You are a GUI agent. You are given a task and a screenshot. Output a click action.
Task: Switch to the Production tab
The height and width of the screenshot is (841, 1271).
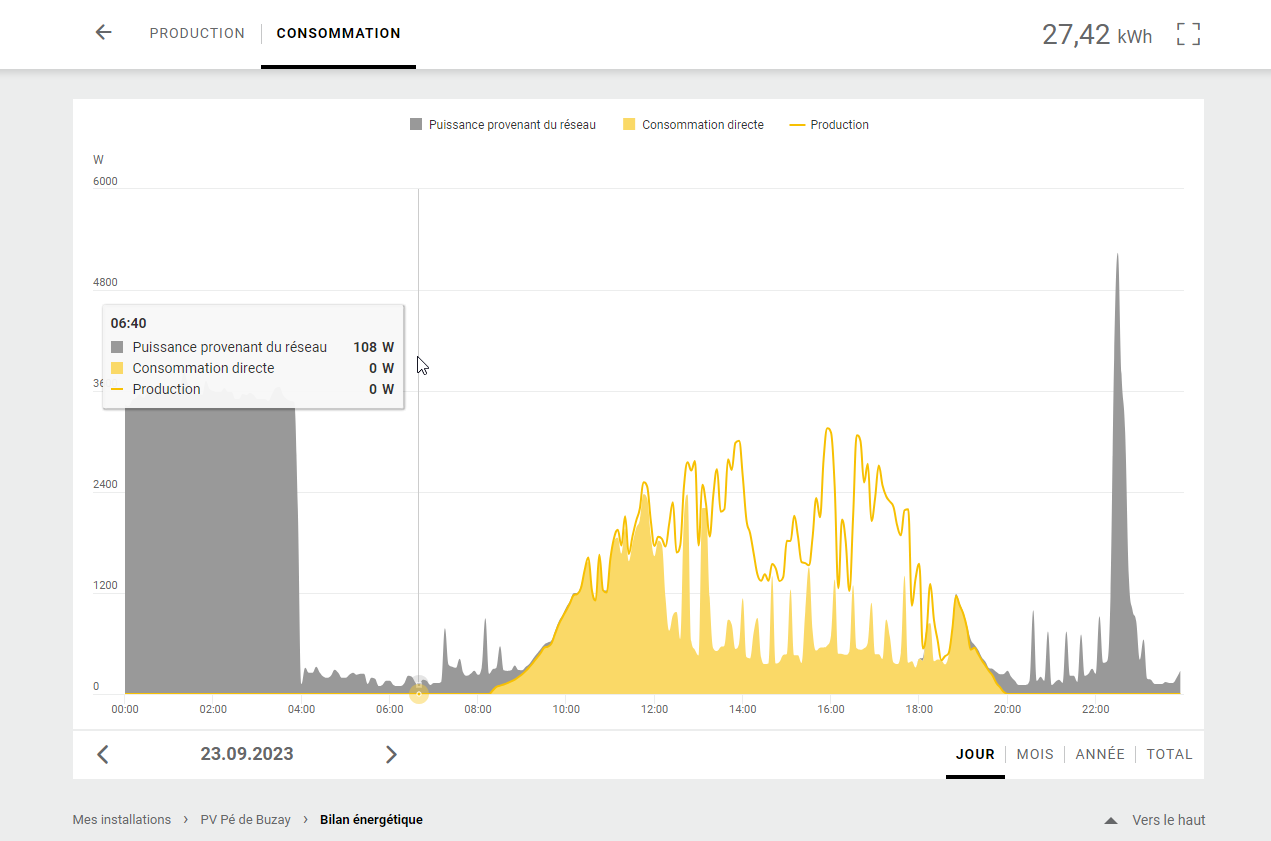click(x=197, y=33)
